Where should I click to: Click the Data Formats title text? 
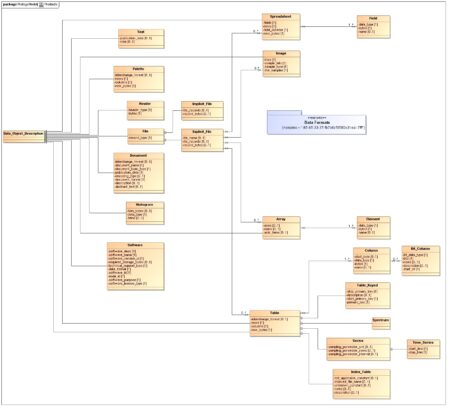(x=317, y=122)
